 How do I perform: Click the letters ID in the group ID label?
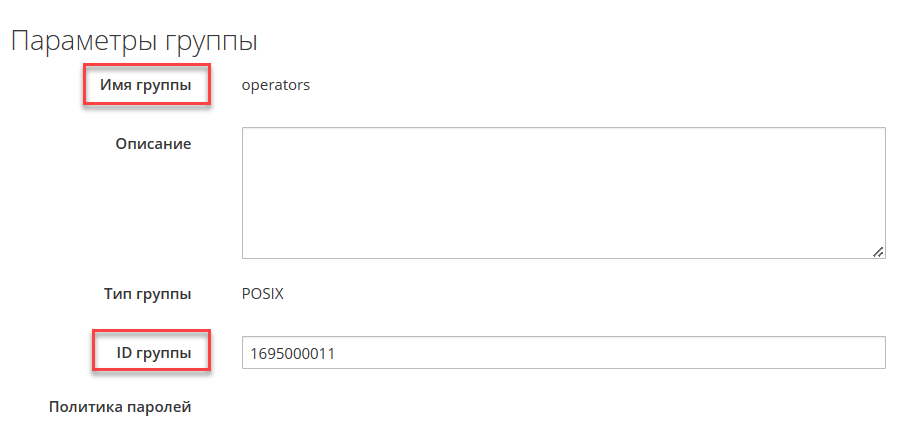(x=126, y=352)
